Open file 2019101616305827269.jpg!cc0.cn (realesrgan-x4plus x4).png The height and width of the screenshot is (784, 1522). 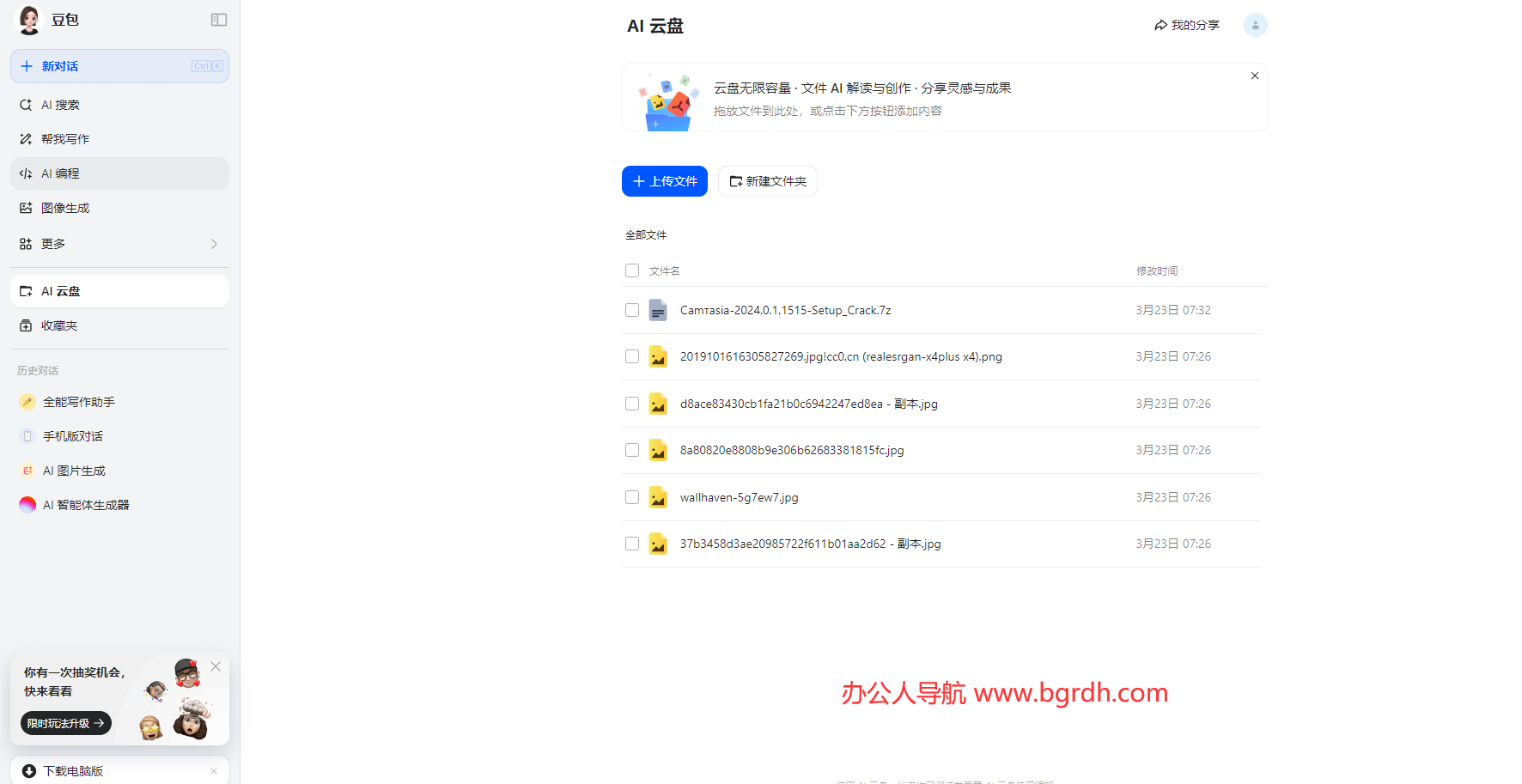click(x=841, y=356)
